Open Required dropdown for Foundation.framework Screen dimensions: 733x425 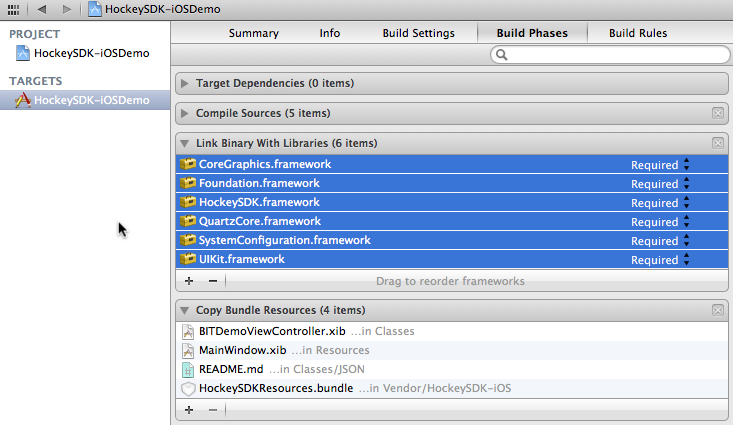660,184
